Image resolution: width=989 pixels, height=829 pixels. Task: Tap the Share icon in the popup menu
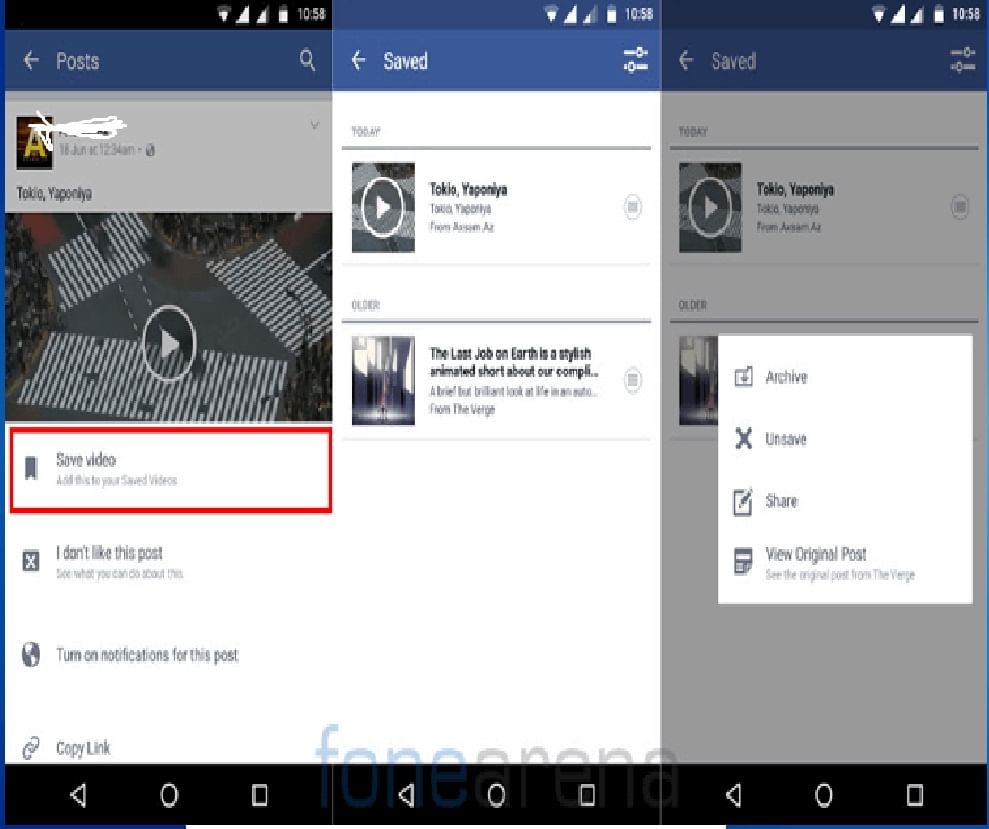pos(742,501)
